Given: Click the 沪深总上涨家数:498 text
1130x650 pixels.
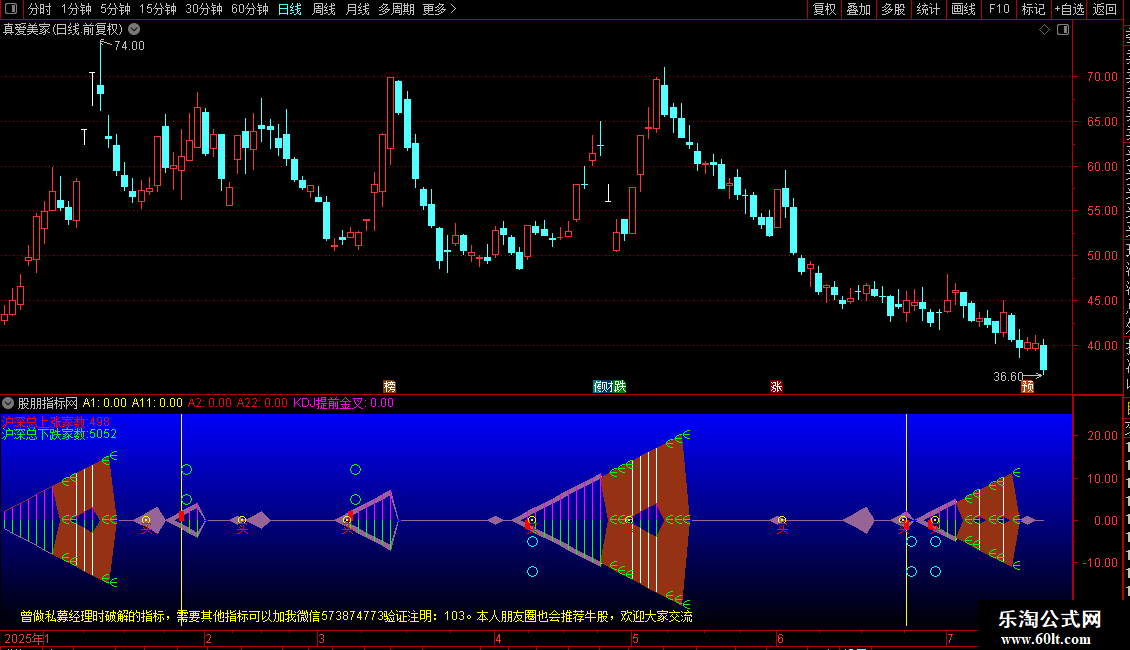Looking at the screenshot, I should [55, 422].
